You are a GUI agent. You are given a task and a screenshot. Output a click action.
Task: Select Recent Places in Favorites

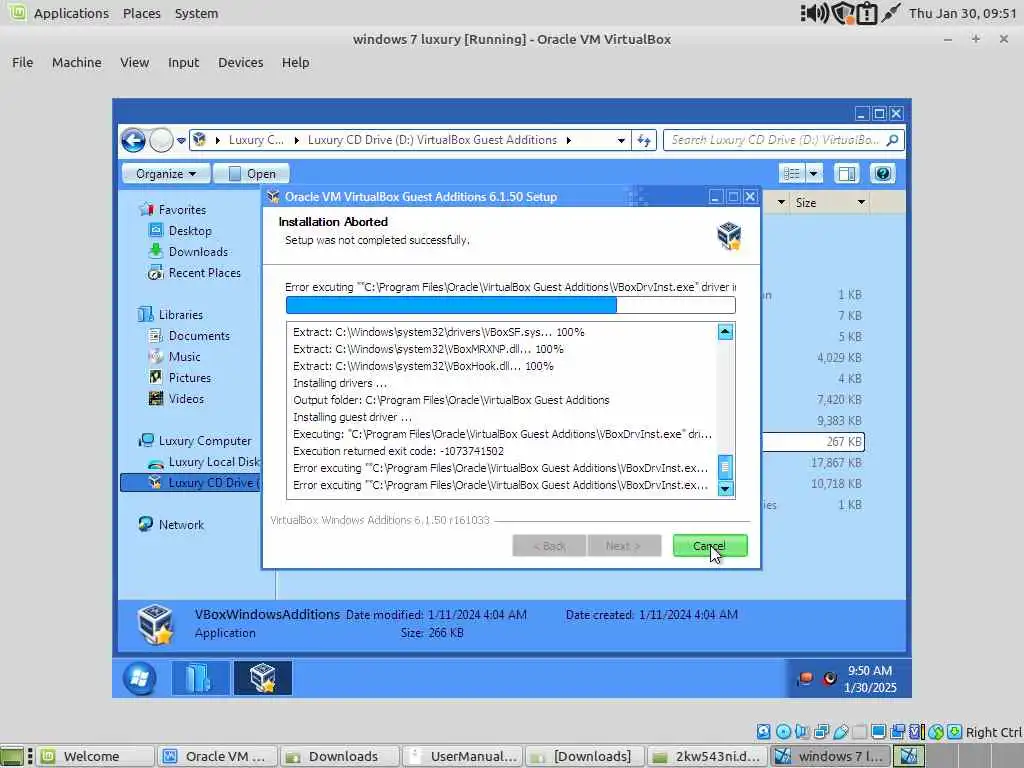(204, 273)
